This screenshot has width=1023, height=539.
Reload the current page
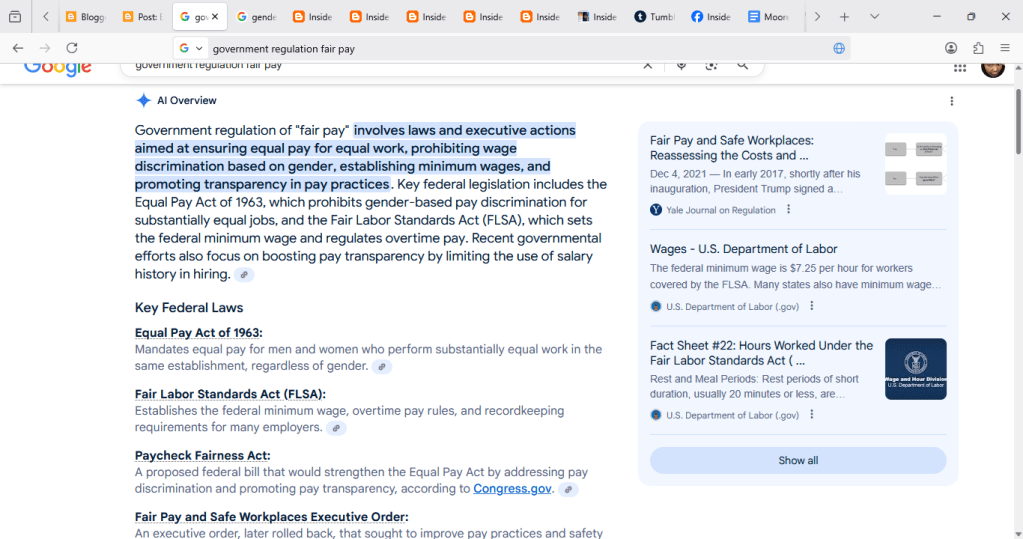72,48
